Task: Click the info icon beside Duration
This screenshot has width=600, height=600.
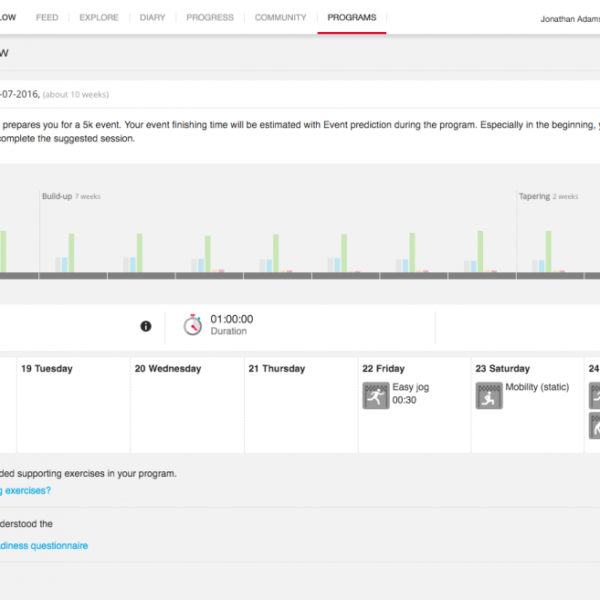Action: coord(146,326)
